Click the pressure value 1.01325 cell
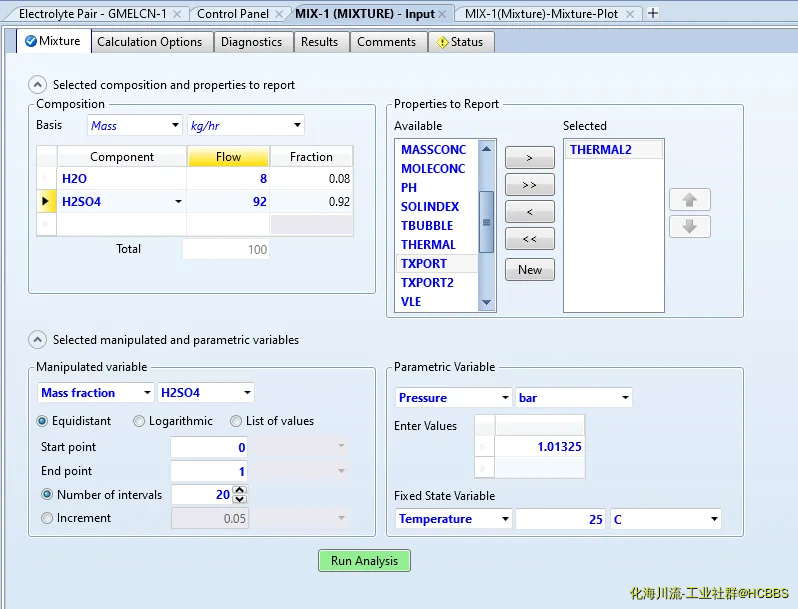 [539, 447]
